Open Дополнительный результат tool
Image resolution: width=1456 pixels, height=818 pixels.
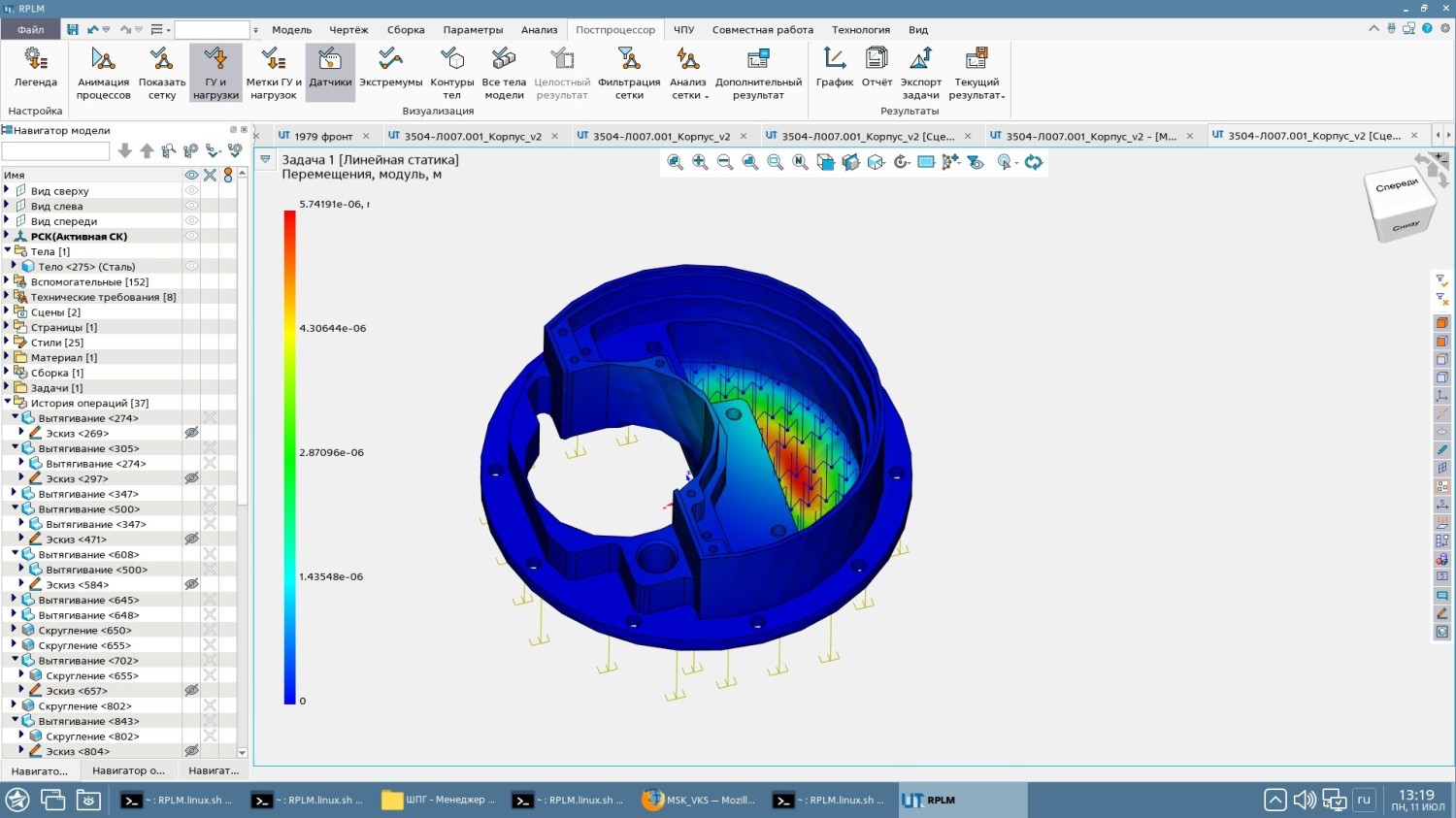pyautogui.click(x=758, y=73)
